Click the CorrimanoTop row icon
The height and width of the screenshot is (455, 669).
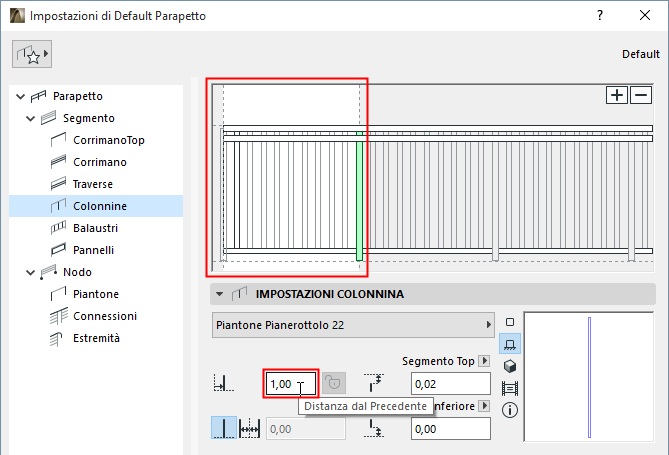pyautogui.click(x=58, y=140)
